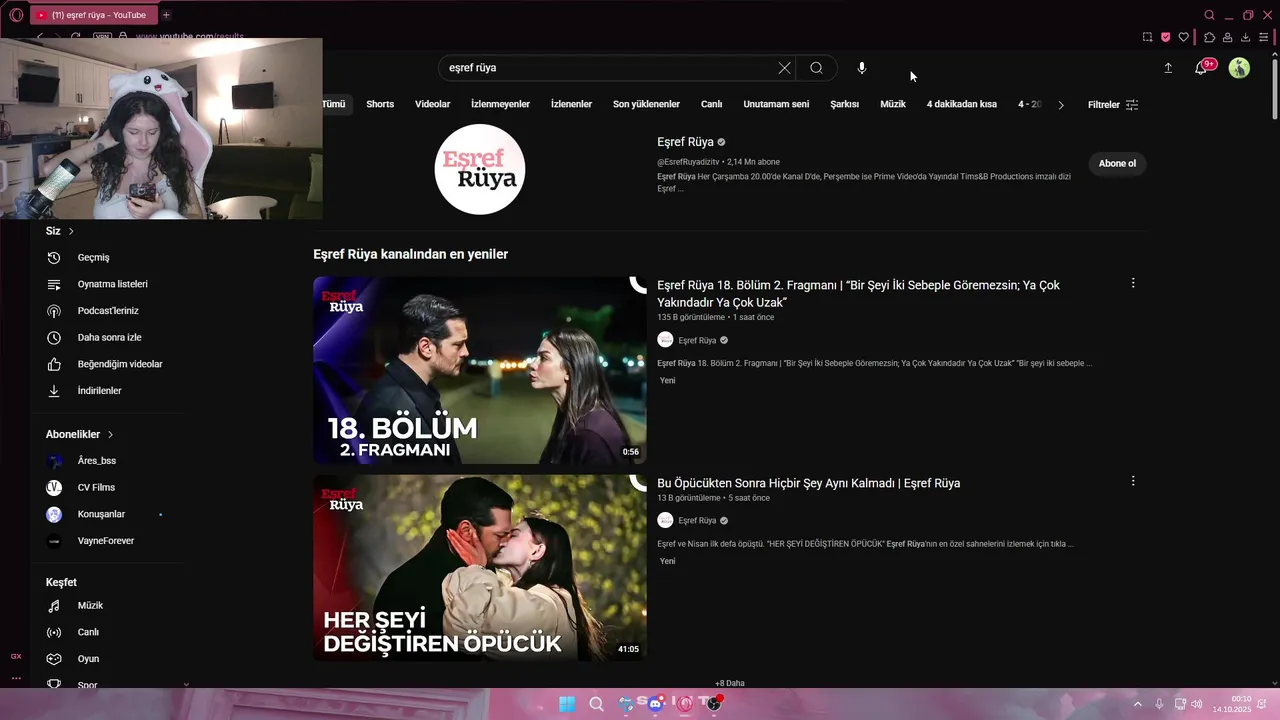Viewport: 1280px width, 720px height.
Task: Open the extensions cube icon
Action: pos(1209,37)
